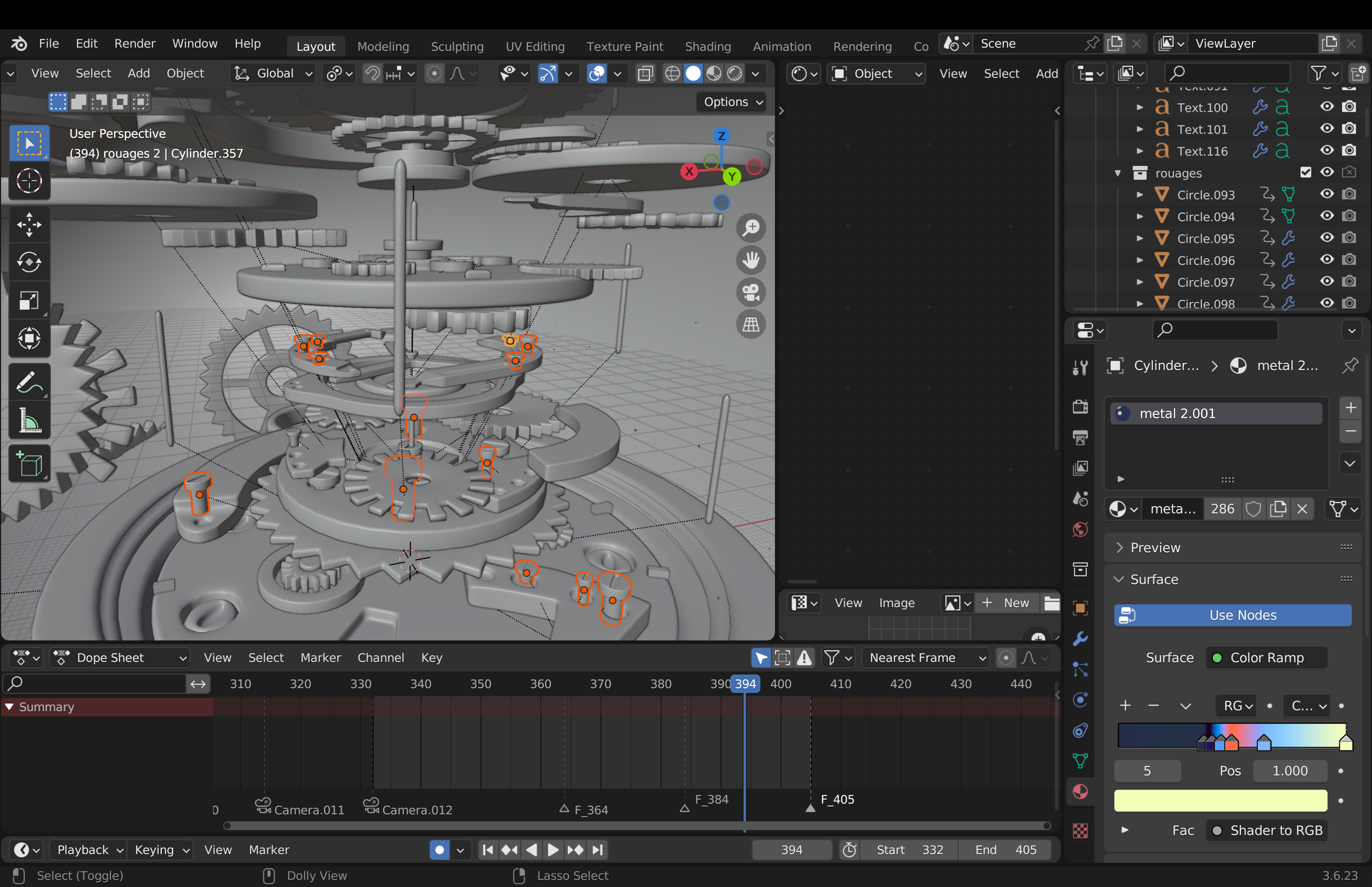Switch to the Shading workspace tab
The image size is (1372, 887).
(707, 46)
